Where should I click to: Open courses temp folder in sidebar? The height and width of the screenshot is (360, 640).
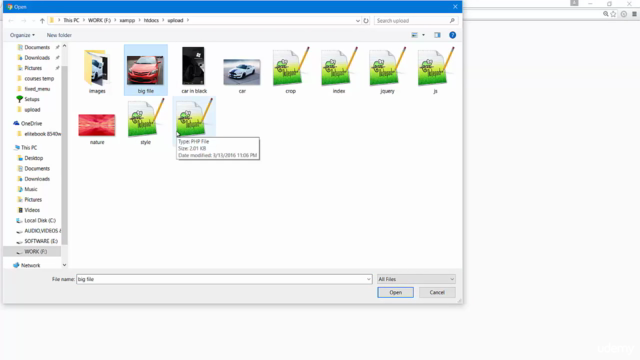[x=39, y=78]
